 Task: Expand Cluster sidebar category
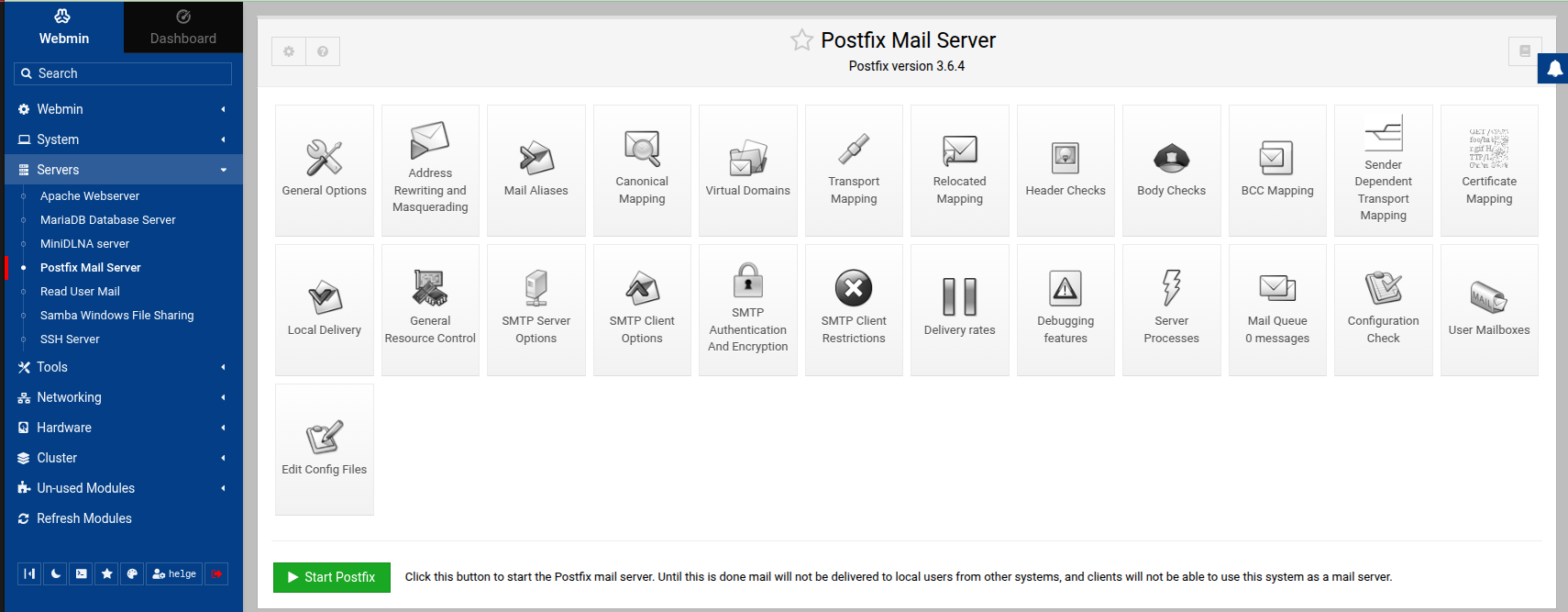pyautogui.click(x=124, y=458)
